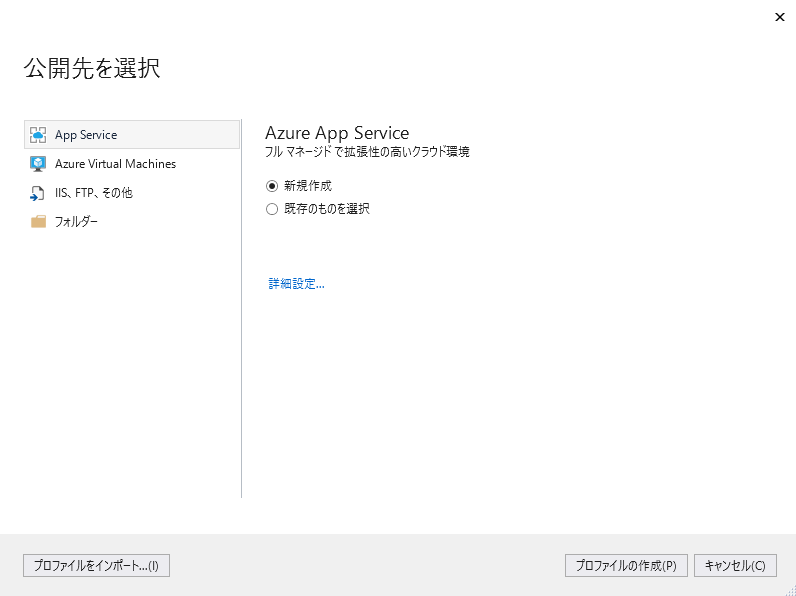Click the プロファイルの作成(P) button
The width and height of the screenshot is (796, 596).
click(625, 566)
